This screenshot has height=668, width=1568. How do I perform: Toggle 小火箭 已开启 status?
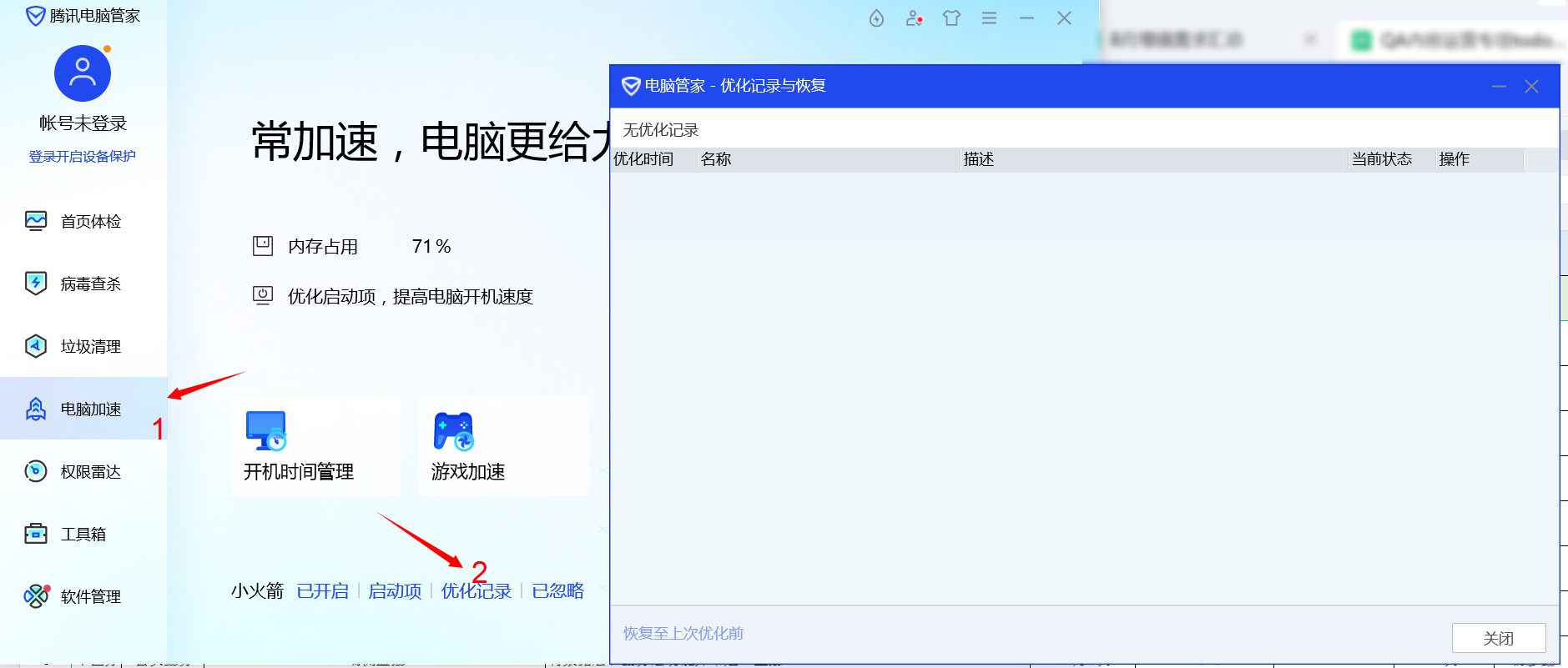tap(322, 591)
